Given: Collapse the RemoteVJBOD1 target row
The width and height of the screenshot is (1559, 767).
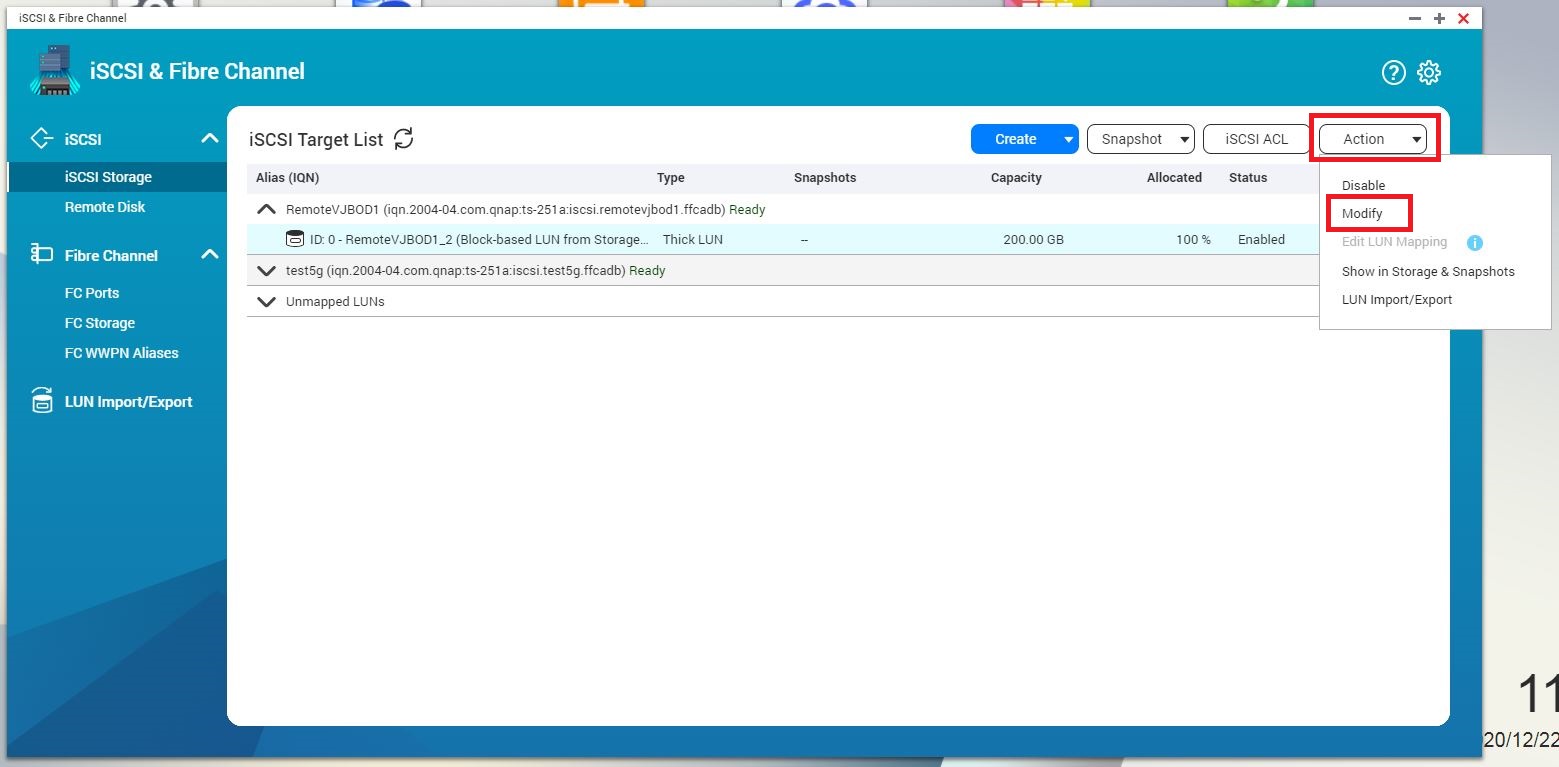Looking at the screenshot, I should click(266, 210).
